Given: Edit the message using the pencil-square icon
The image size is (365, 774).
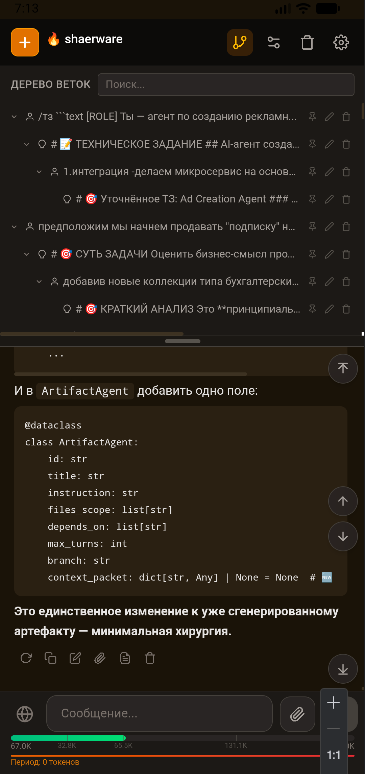Looking at the screenshot, I should click(x=75, y=658).
